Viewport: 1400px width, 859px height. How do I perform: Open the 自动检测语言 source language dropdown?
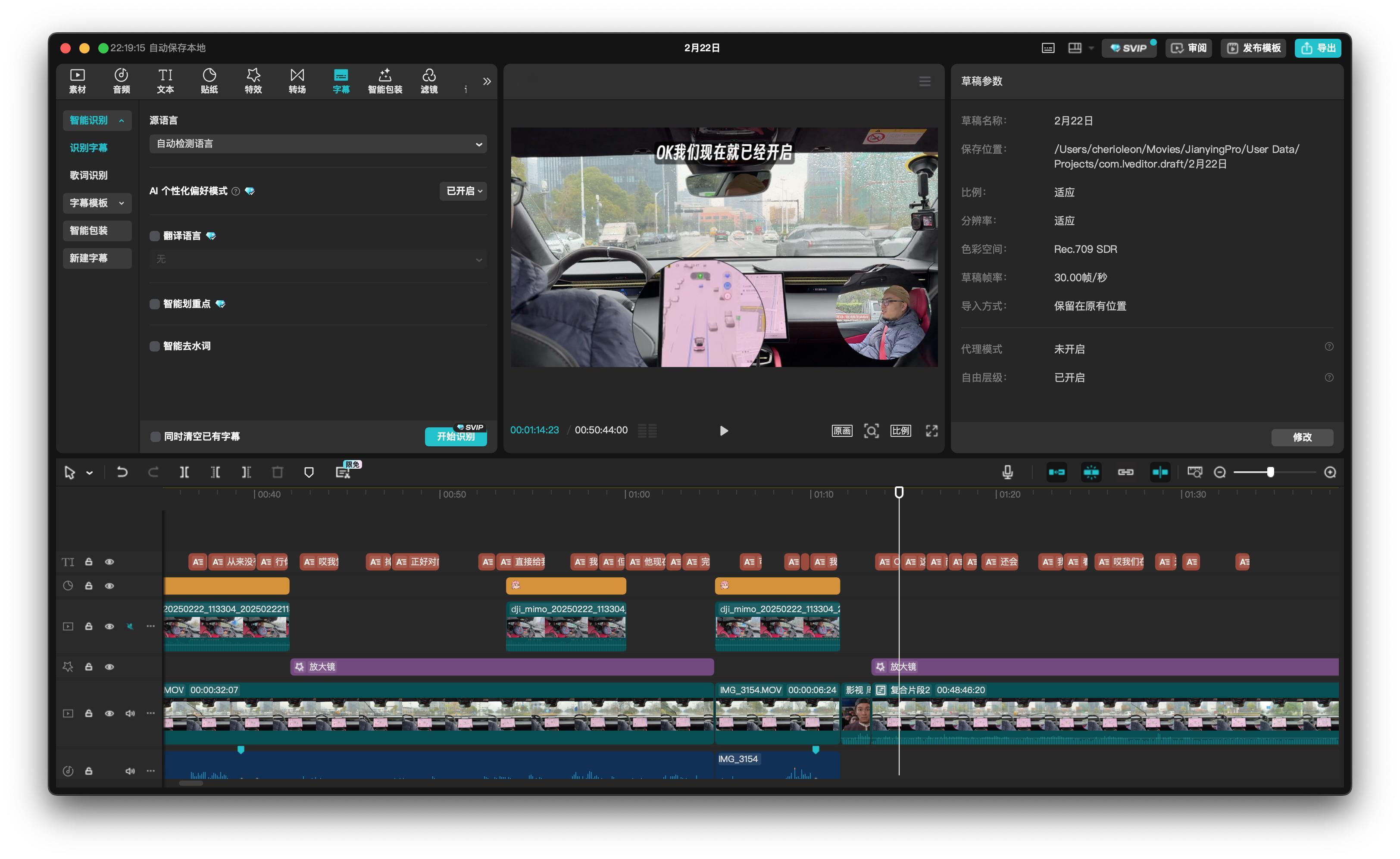[318, 144]
